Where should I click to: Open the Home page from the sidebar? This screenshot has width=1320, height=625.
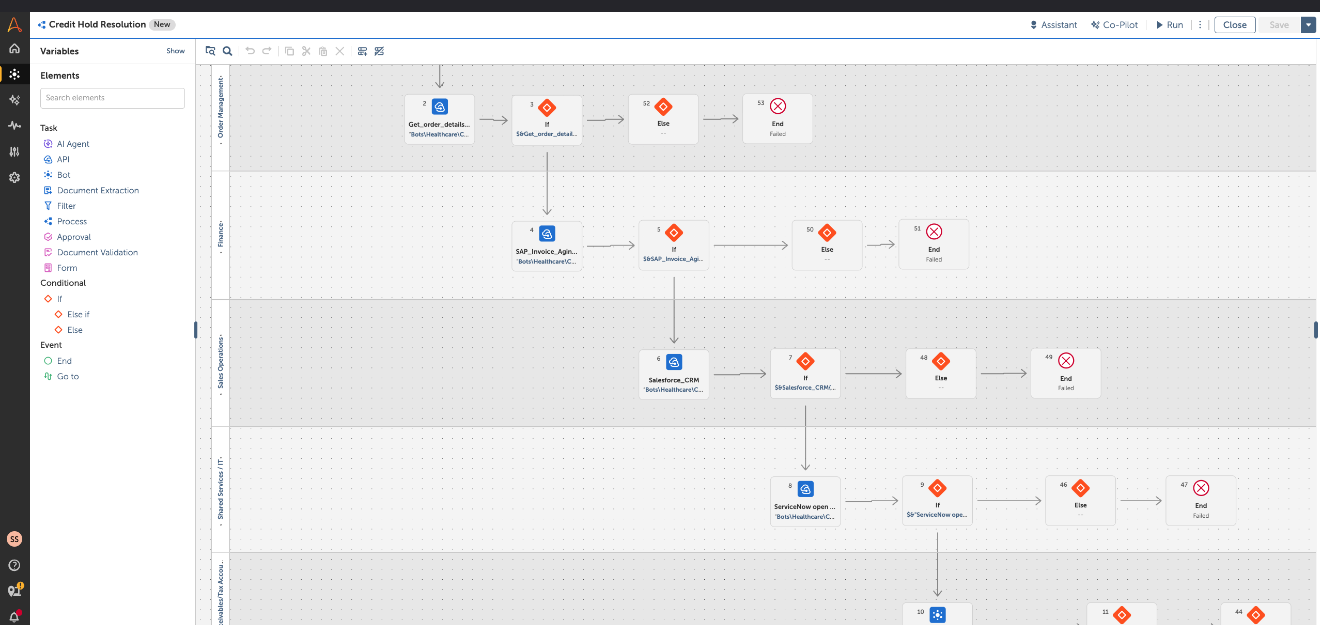tap(14, 48)
